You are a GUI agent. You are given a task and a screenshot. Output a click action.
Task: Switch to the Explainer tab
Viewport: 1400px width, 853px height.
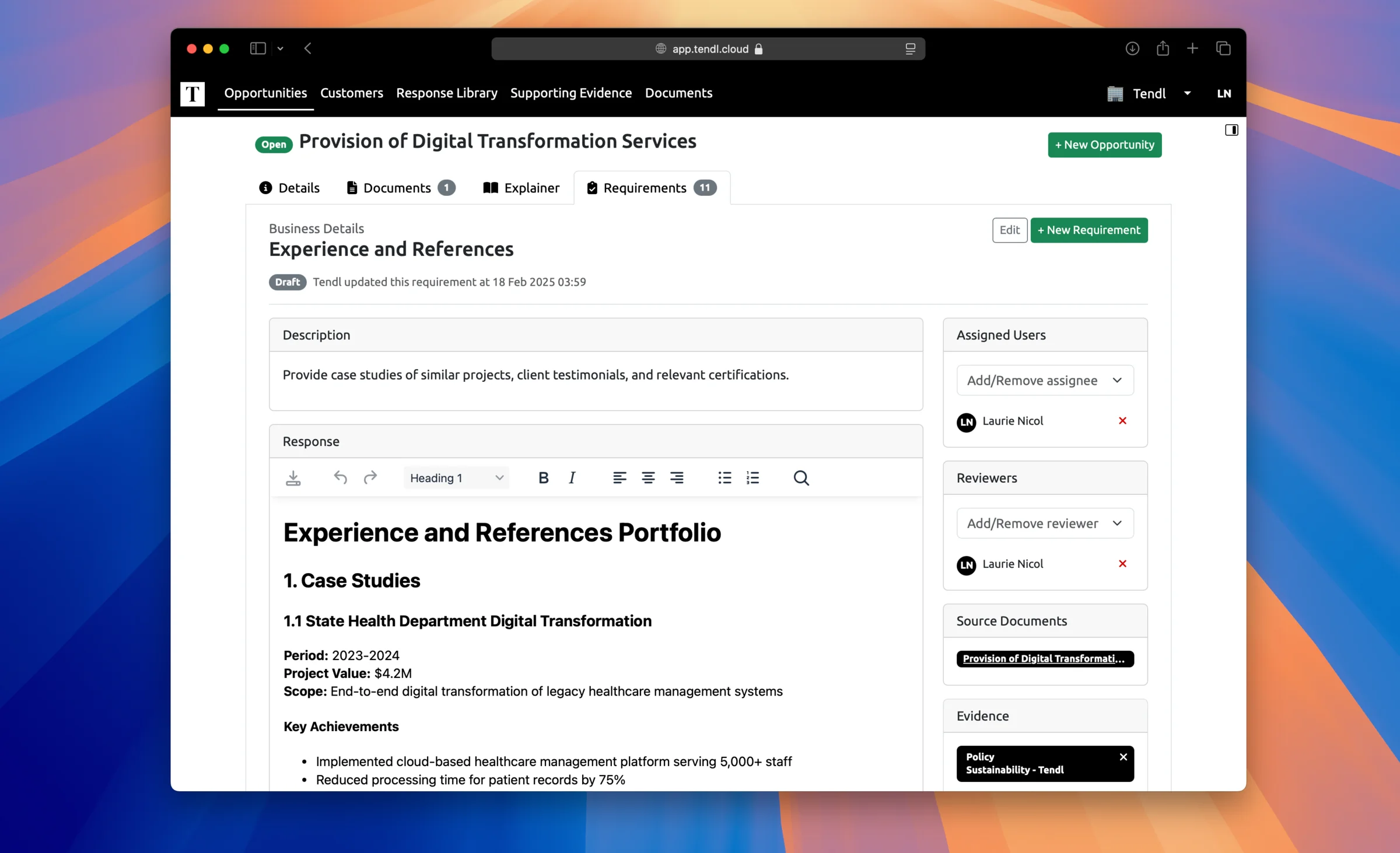521,188
